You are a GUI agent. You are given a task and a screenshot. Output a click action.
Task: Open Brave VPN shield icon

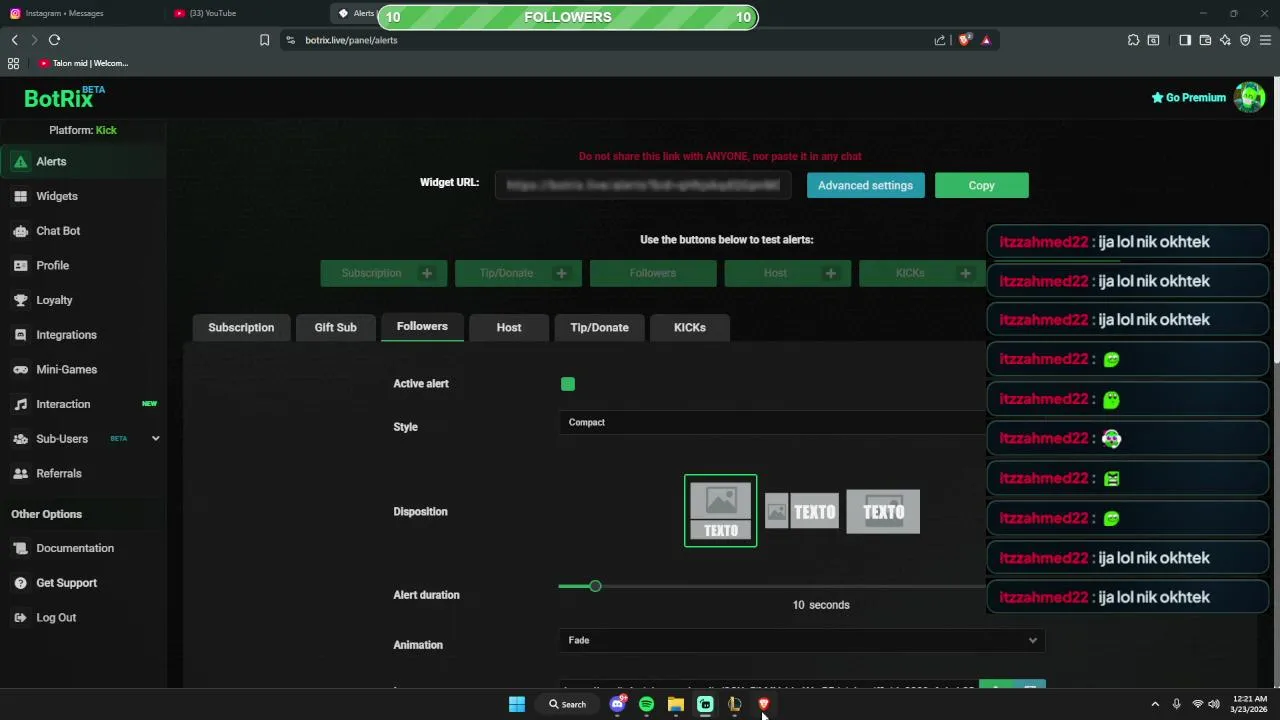coord(1245,40)
